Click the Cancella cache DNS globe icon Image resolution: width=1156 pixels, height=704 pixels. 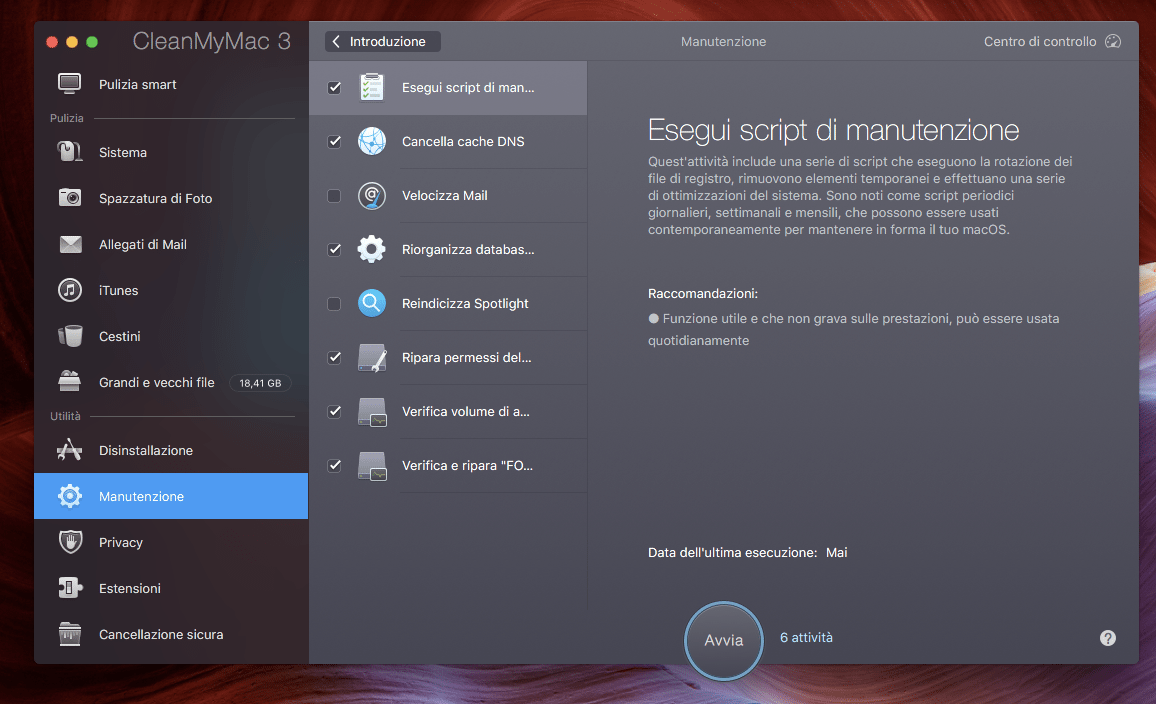[371, 141]
